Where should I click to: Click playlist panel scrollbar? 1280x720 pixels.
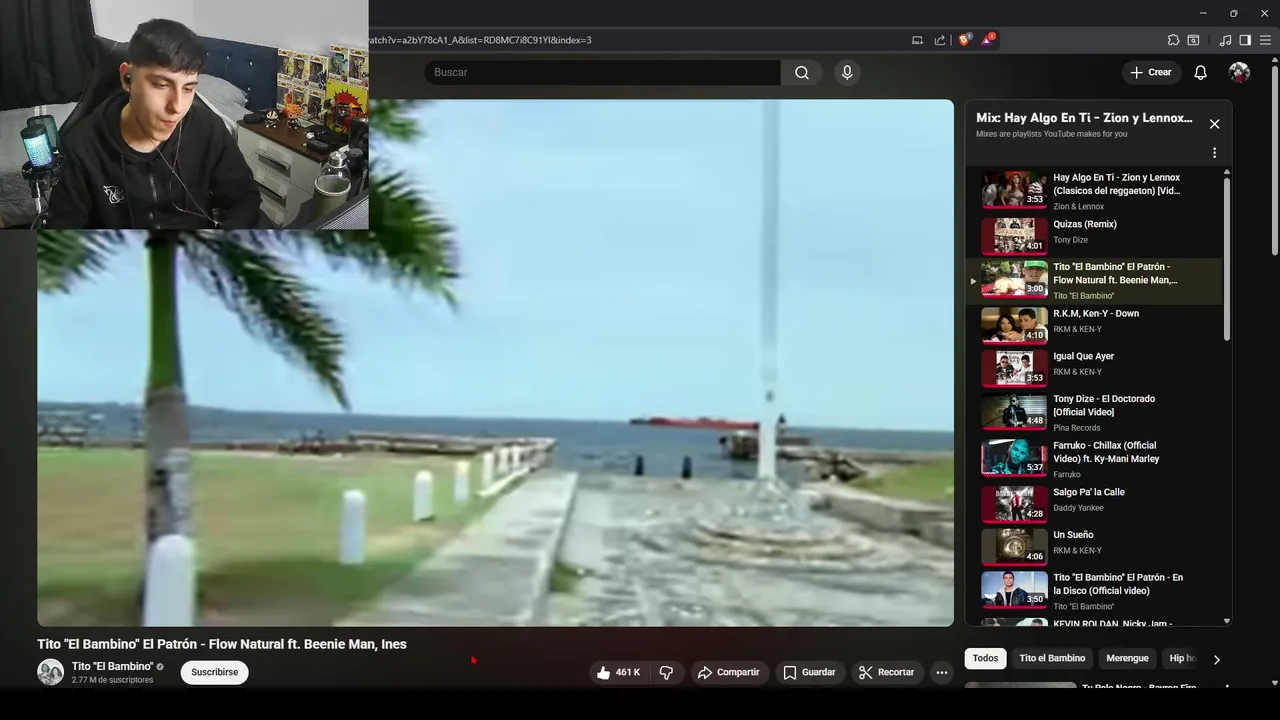point(1227,260)
